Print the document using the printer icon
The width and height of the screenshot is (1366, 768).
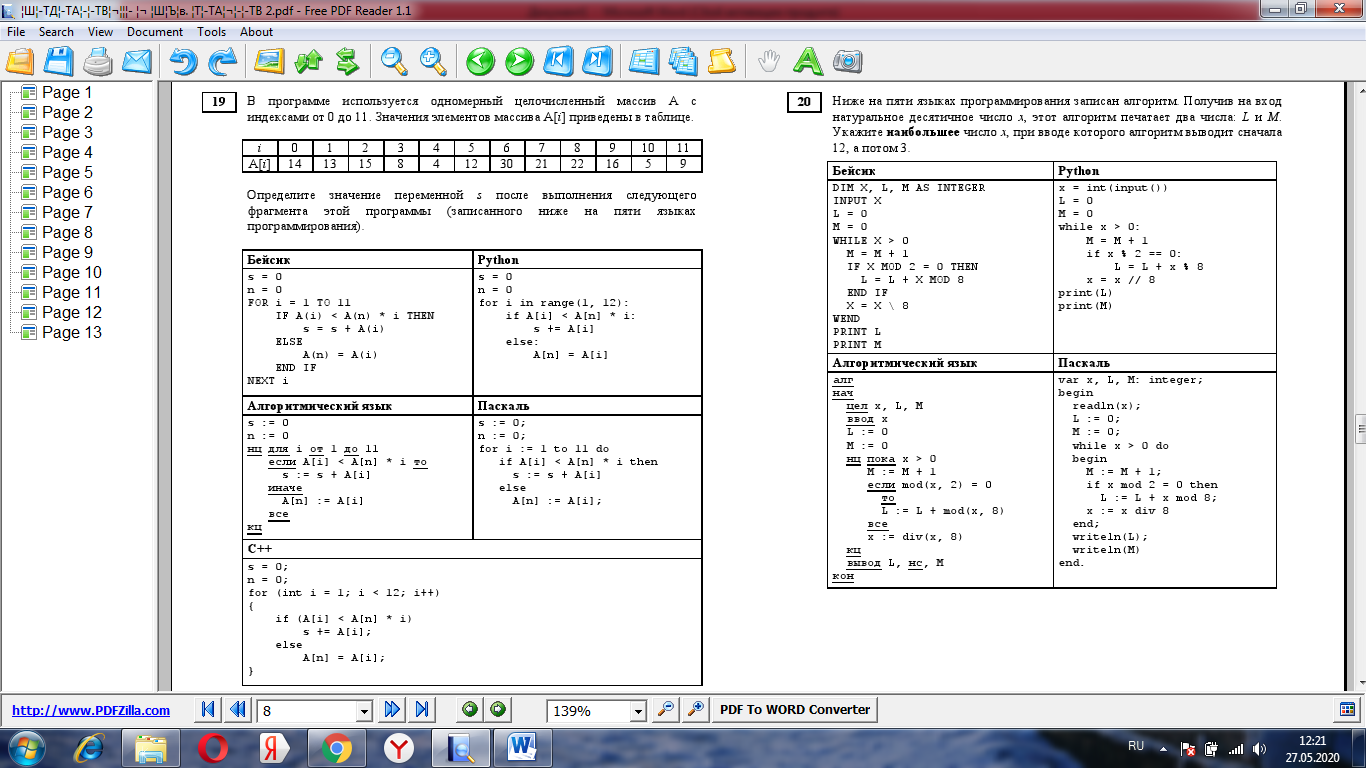(98, 61)
